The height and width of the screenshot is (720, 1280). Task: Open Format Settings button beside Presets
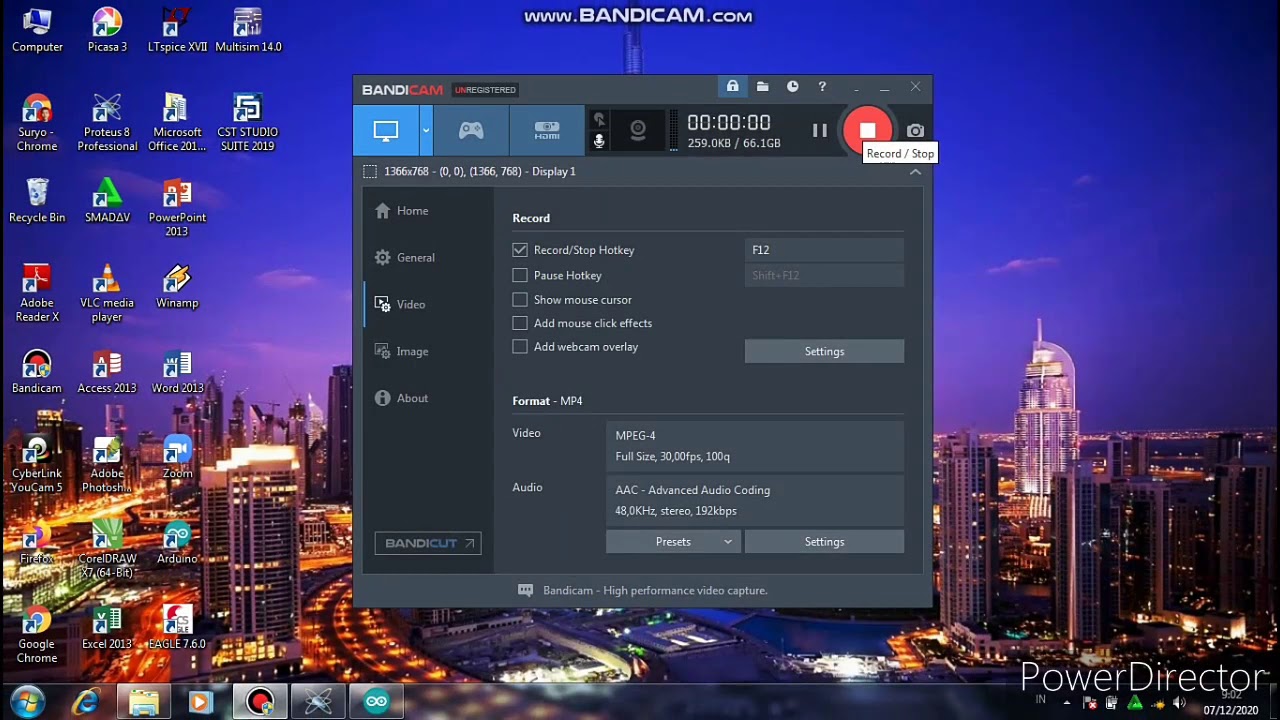(x=824, y=541)
